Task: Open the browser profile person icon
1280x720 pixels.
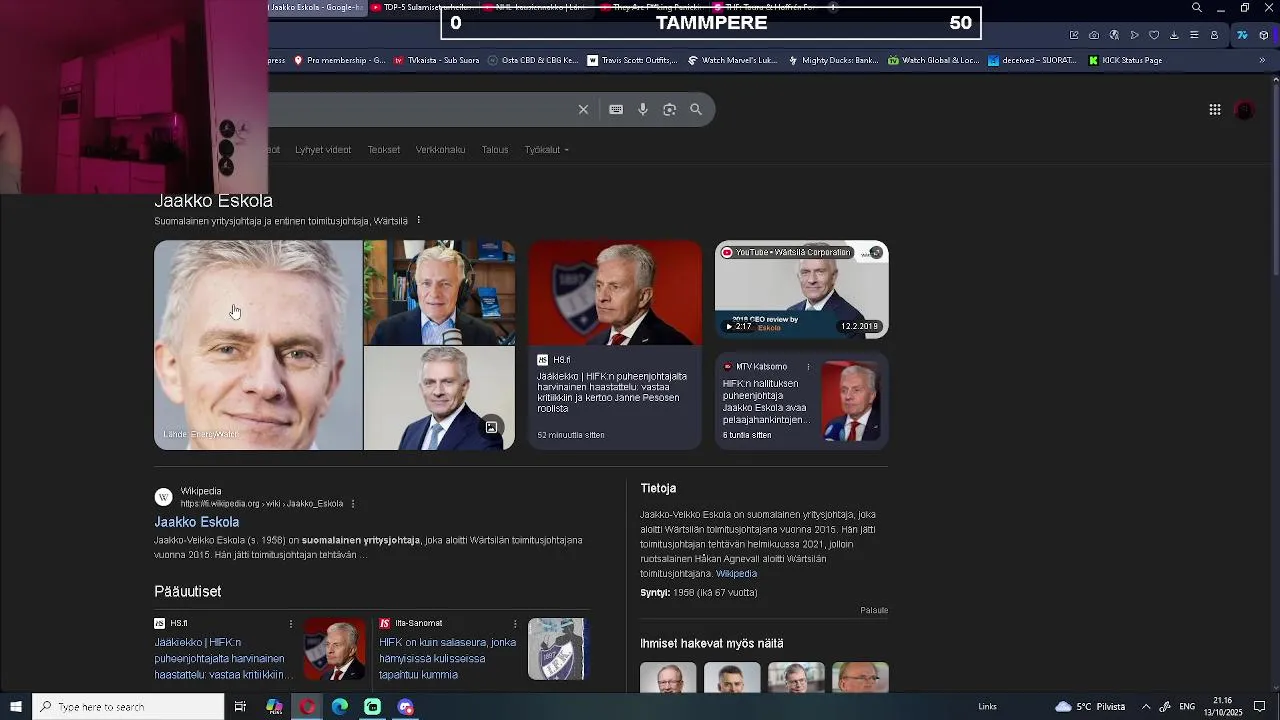Action: [1214, 35]
